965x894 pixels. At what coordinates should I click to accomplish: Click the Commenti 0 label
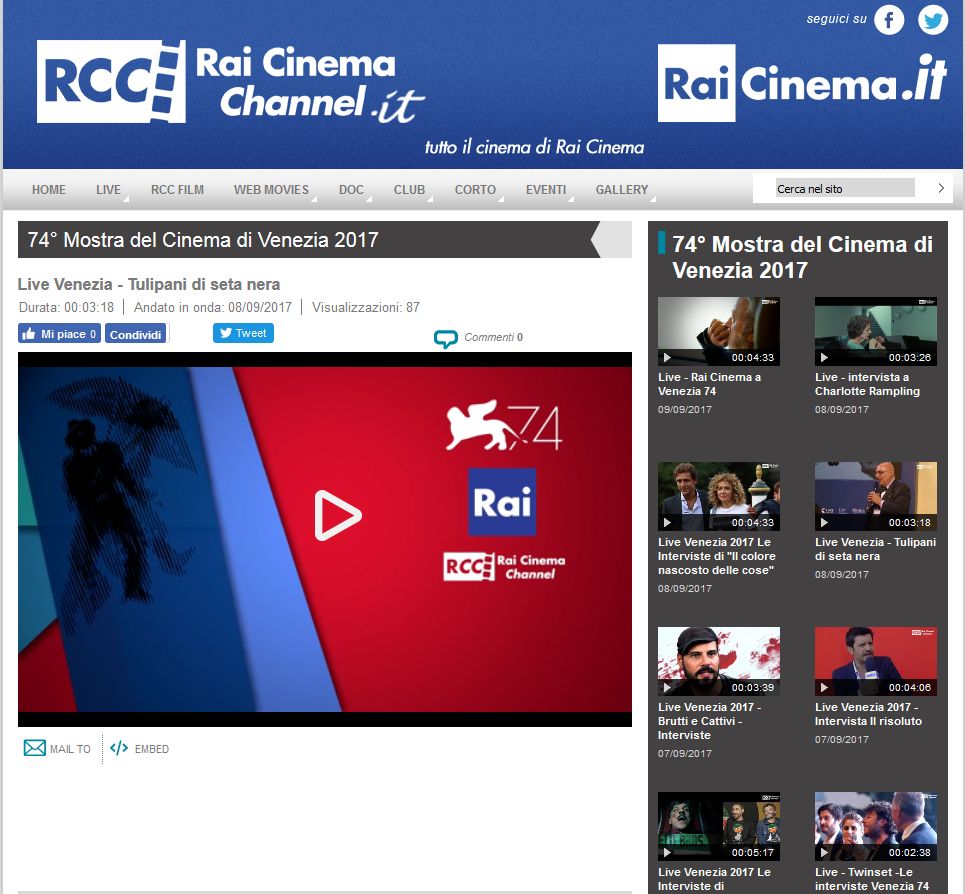[494, 337]
